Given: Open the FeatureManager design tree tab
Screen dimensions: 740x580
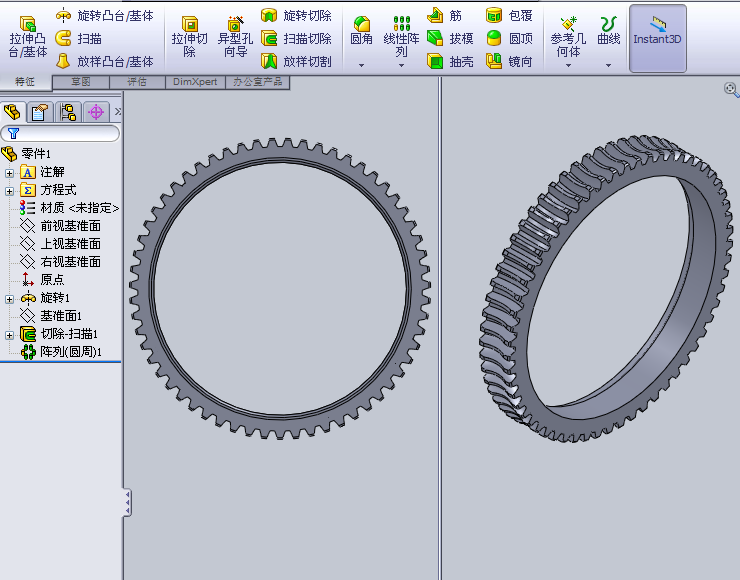Looking at the screenshot, I should pos(12,112).
